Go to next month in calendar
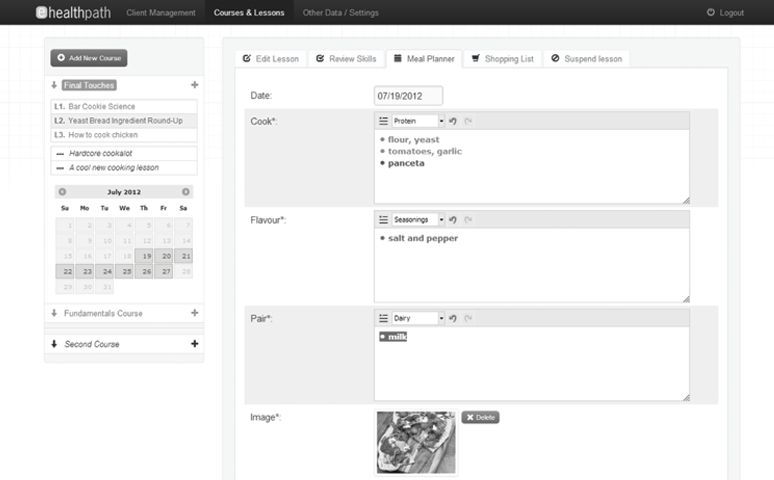This screenshot has width=774, height=480. pos(185,191)
